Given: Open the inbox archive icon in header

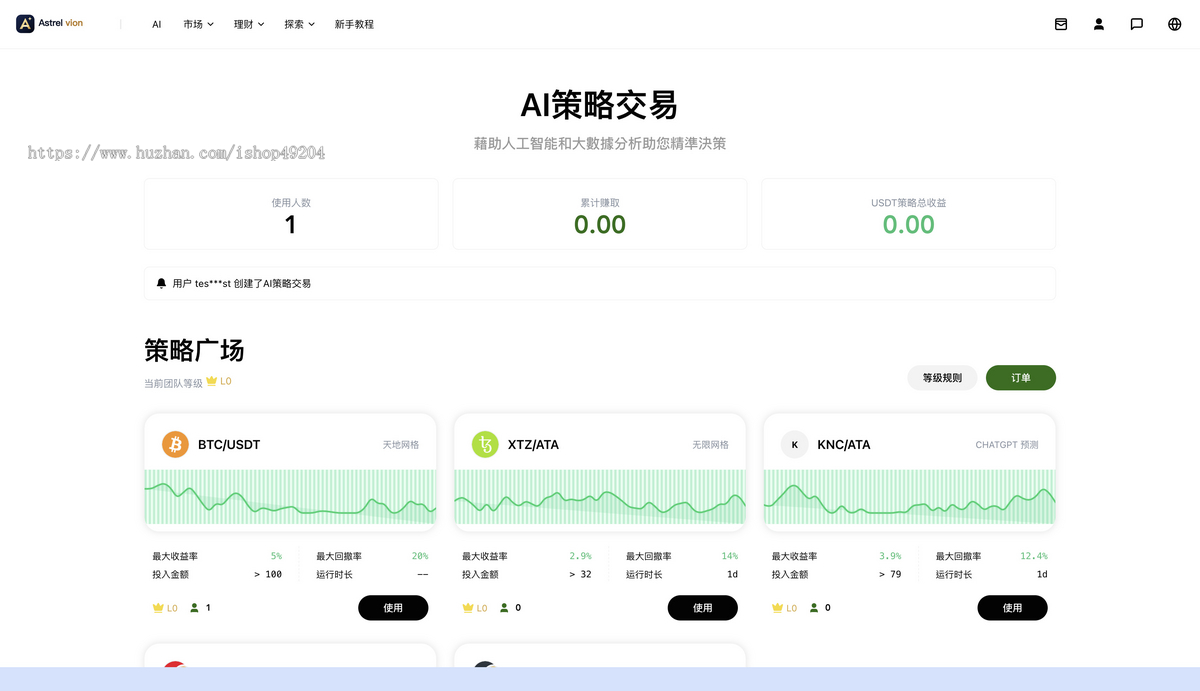Looking at the screenshot, I should pos(1061,24).
